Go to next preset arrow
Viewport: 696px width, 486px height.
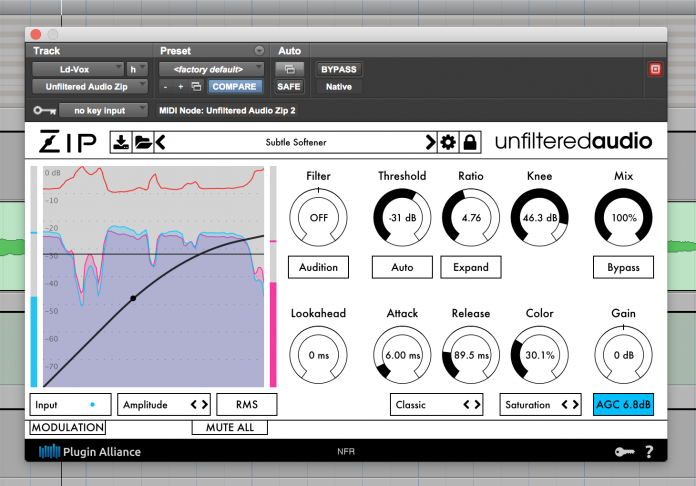(430, 142)
